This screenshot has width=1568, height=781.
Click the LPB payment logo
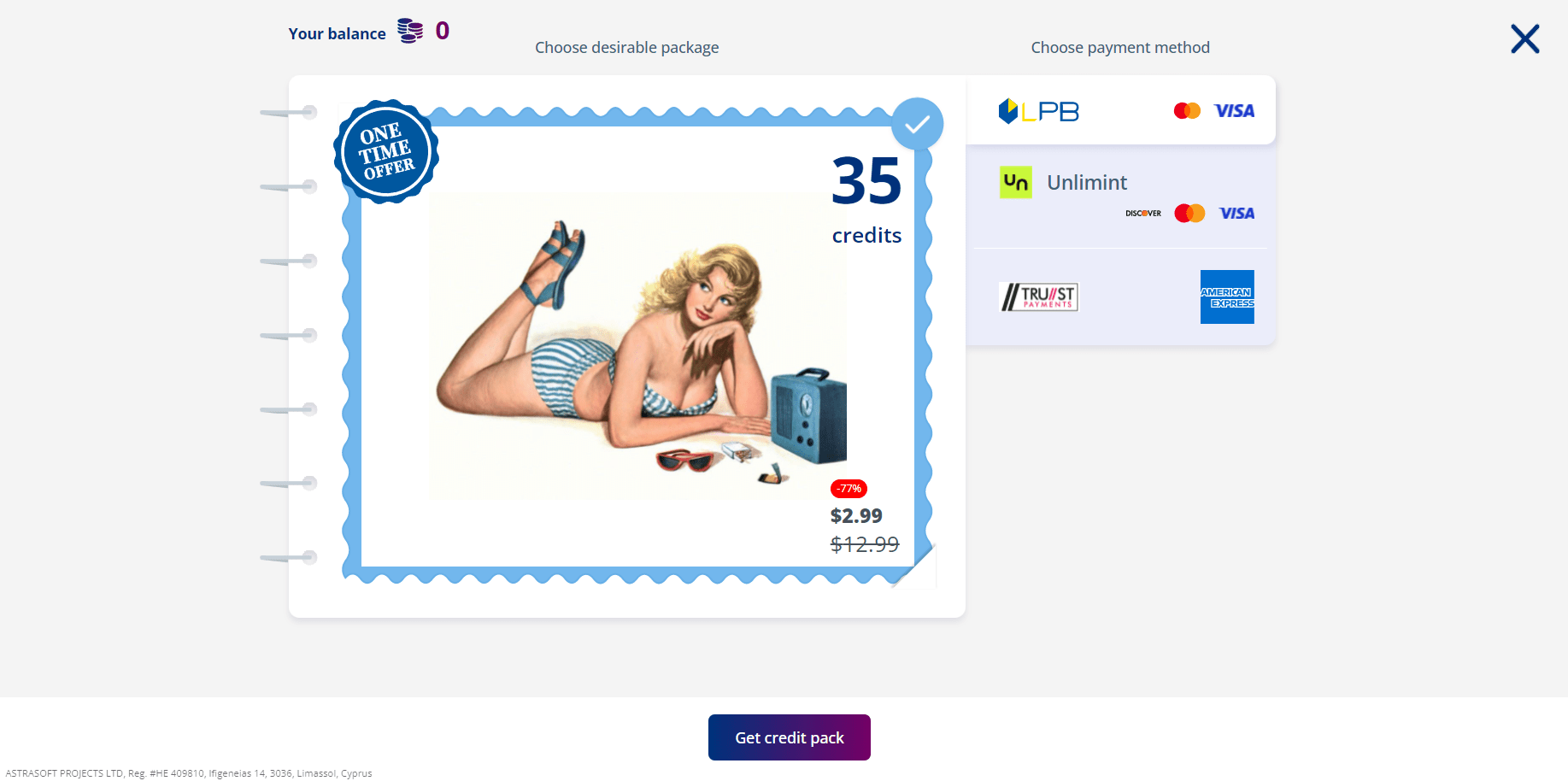click(1038, 111)
